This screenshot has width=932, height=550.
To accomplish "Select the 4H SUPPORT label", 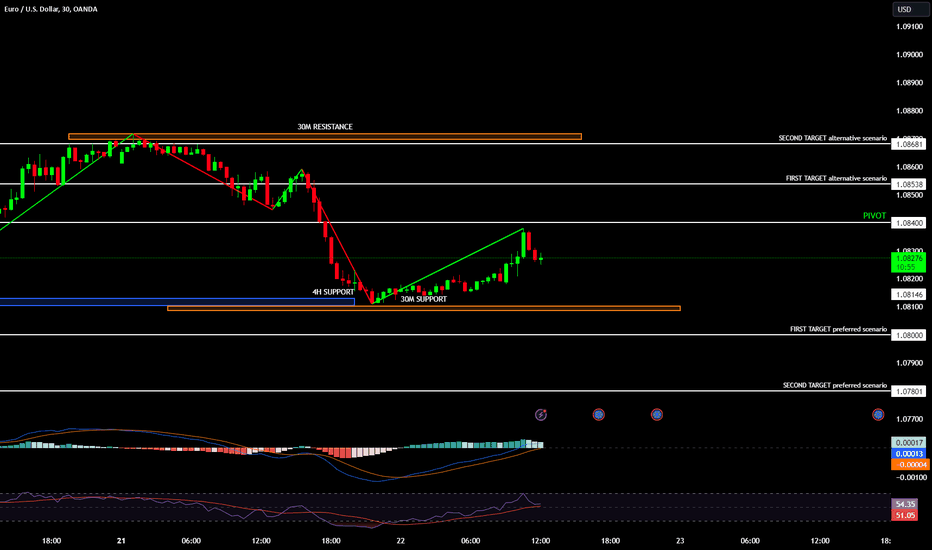I will point(333,292).
